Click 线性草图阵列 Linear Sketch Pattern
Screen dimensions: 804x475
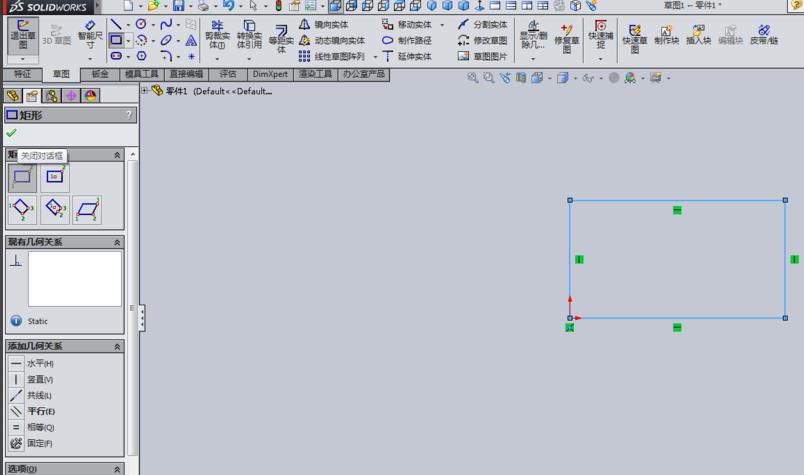tap(332, 56)
